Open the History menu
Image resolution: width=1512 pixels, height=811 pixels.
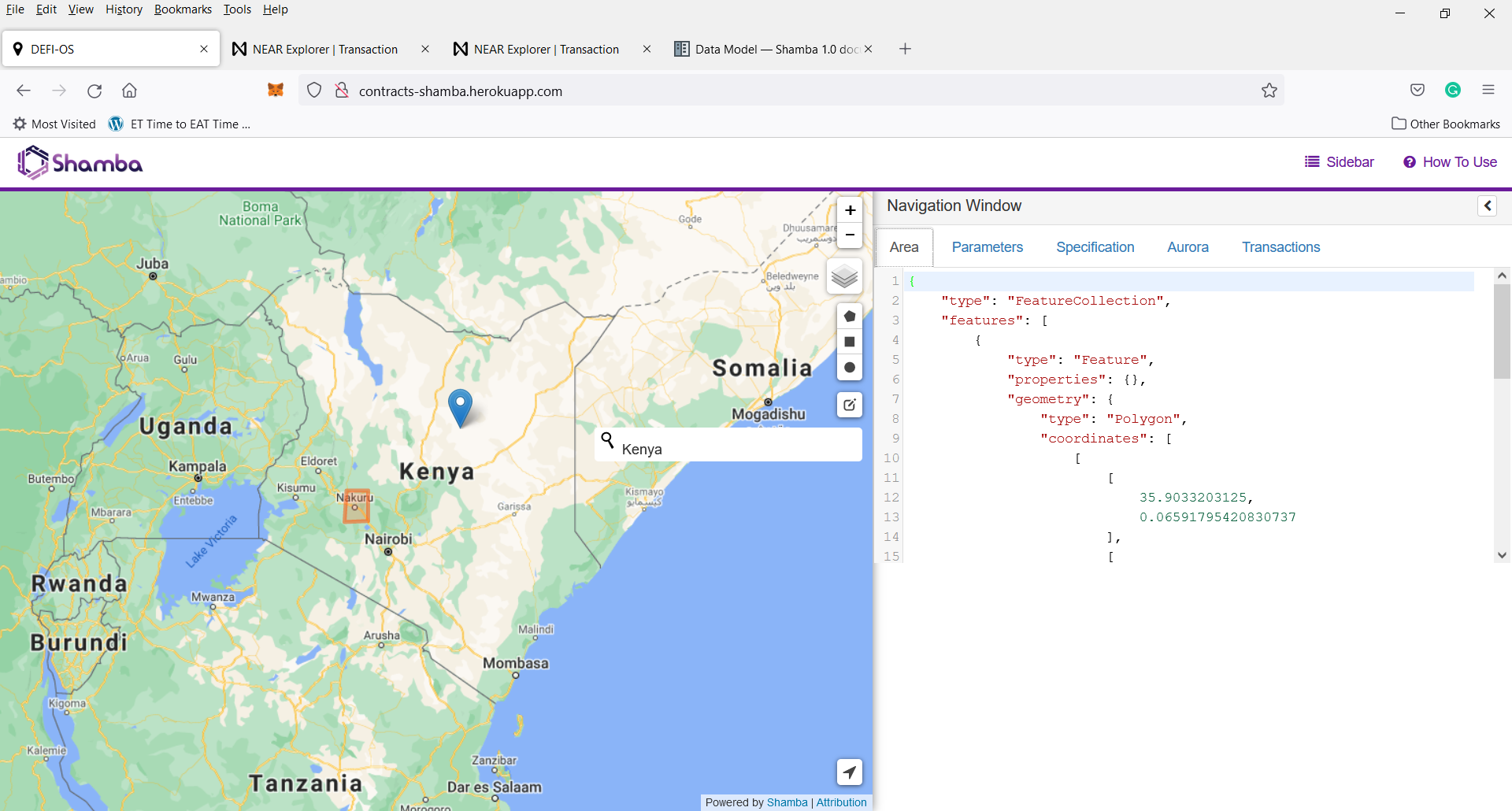click(124, 9)
